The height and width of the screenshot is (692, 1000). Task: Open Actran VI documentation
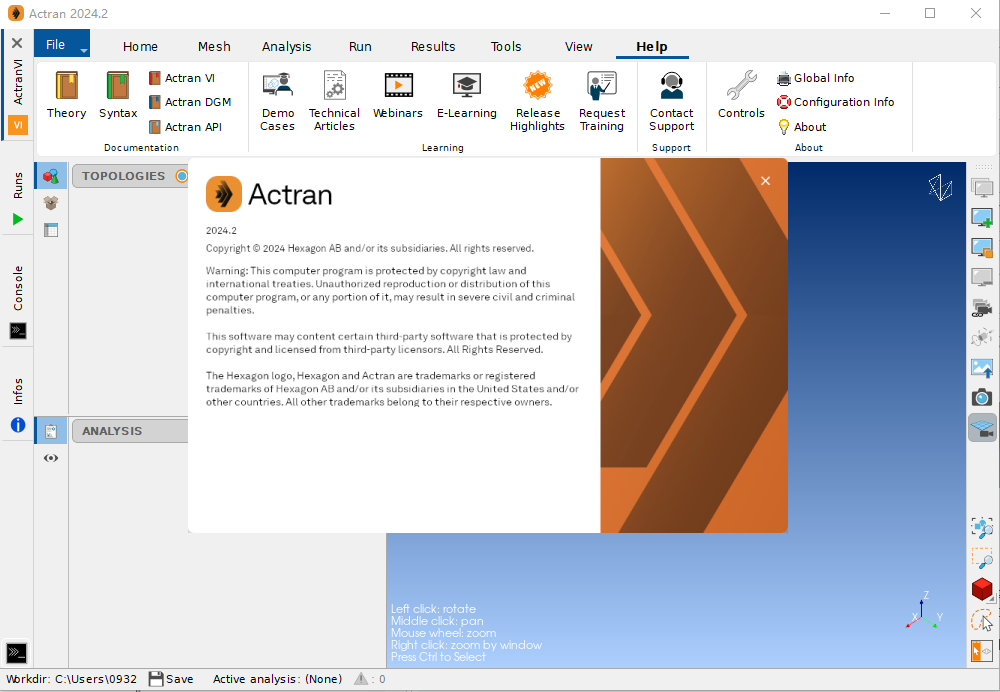182,78
